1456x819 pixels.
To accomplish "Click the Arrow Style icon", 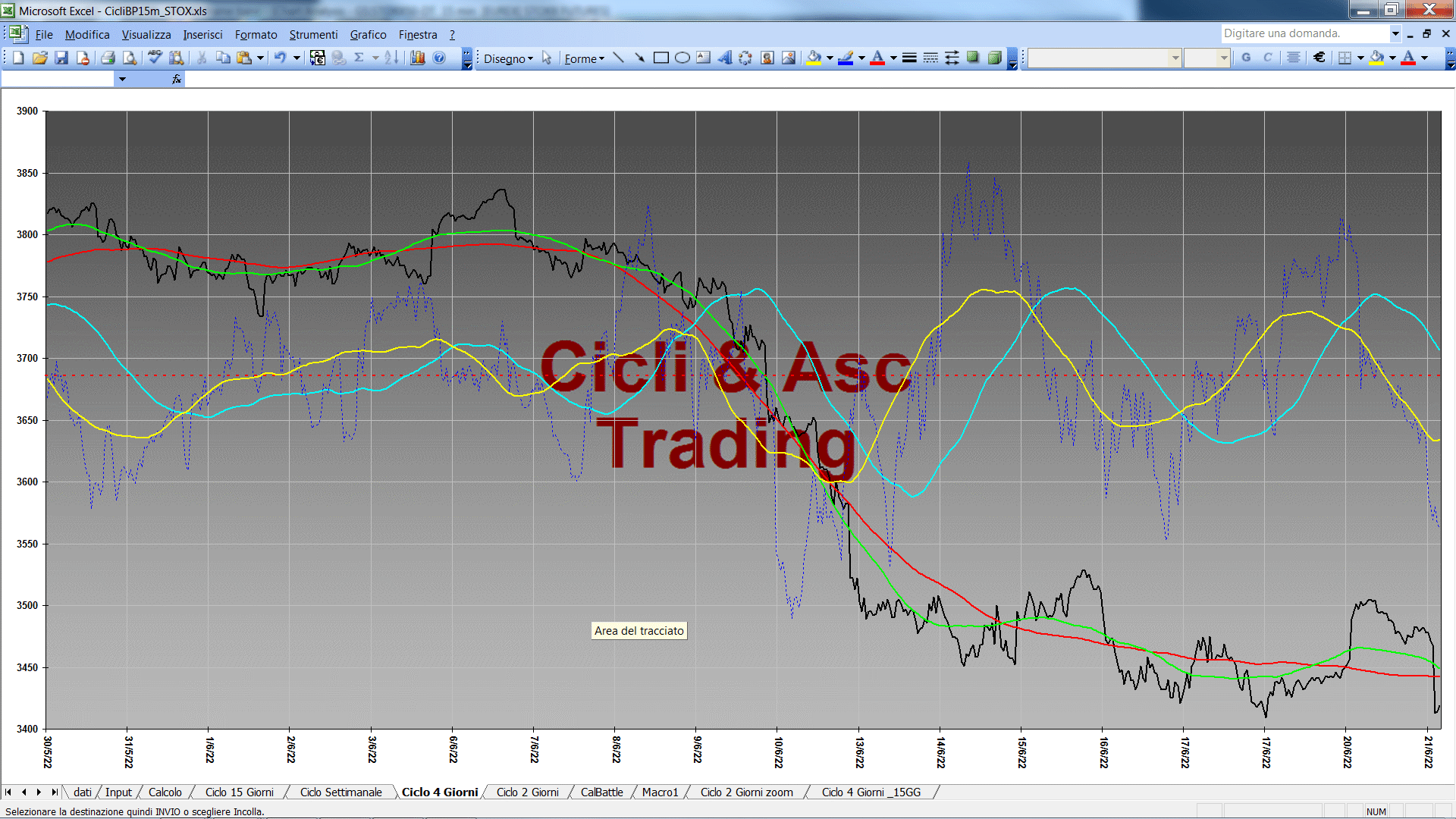I will (x=952, y=58).
